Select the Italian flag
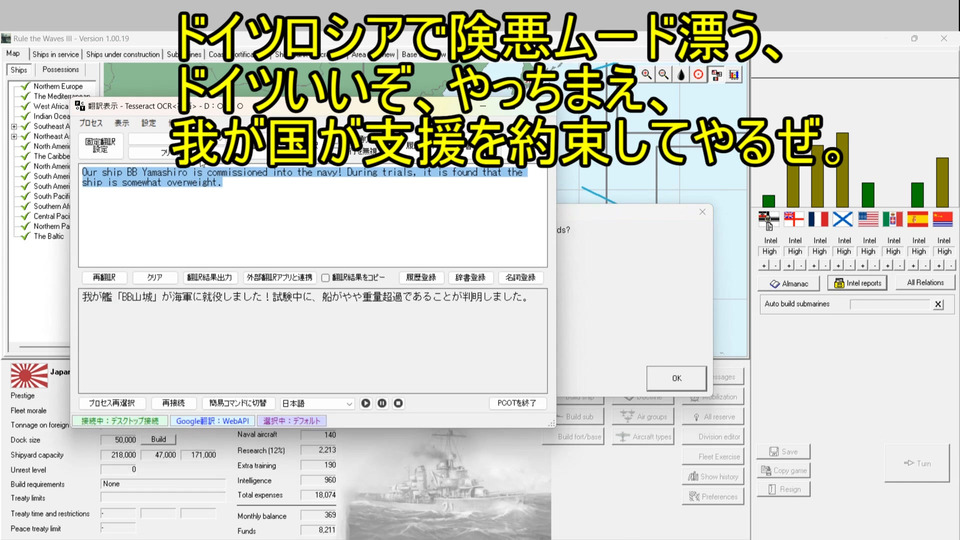Screen dimensions: 960x540 click(x=893, y=219)
